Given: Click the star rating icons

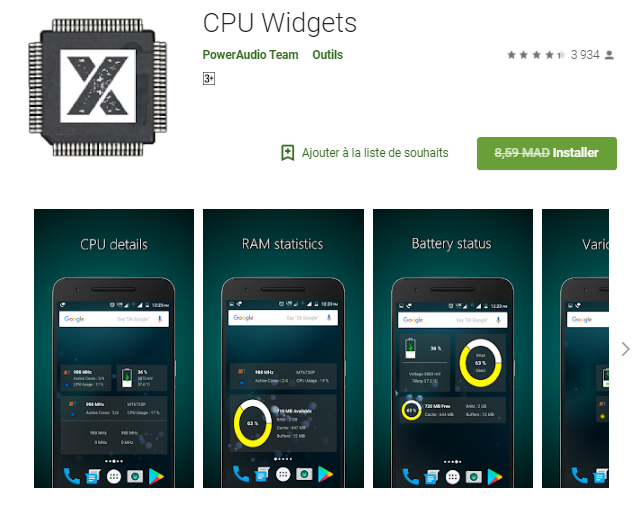Looking at the screenshot, I should pyautogui.click(x=536, y=55).
